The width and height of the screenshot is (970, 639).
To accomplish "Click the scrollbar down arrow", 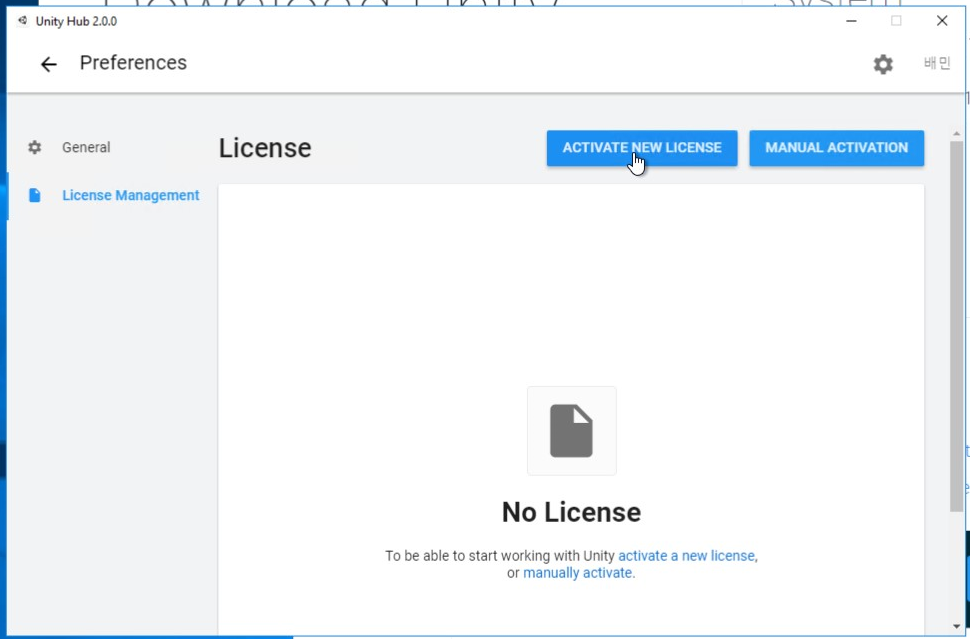I will pos(956,627).
